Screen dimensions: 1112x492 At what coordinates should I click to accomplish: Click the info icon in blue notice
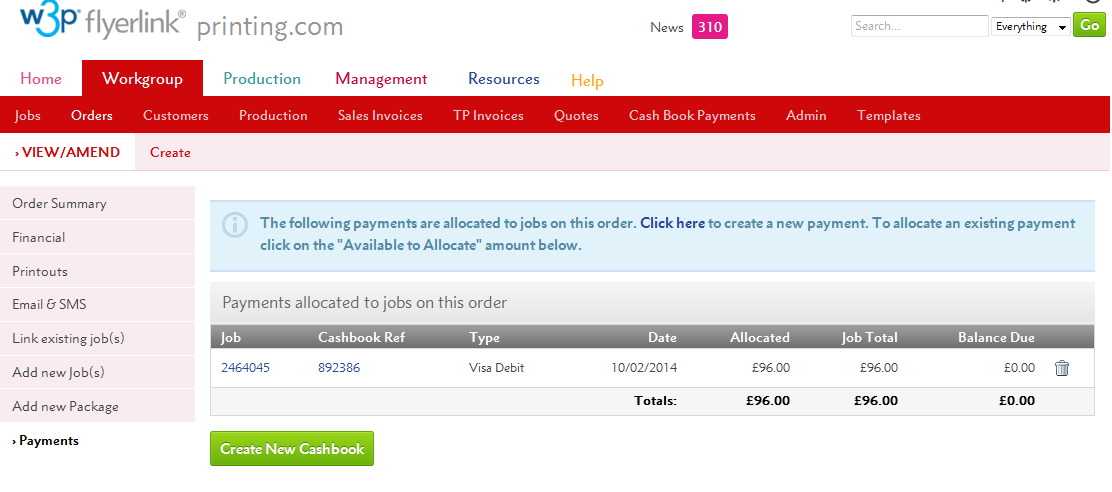[x=235, y=225]
